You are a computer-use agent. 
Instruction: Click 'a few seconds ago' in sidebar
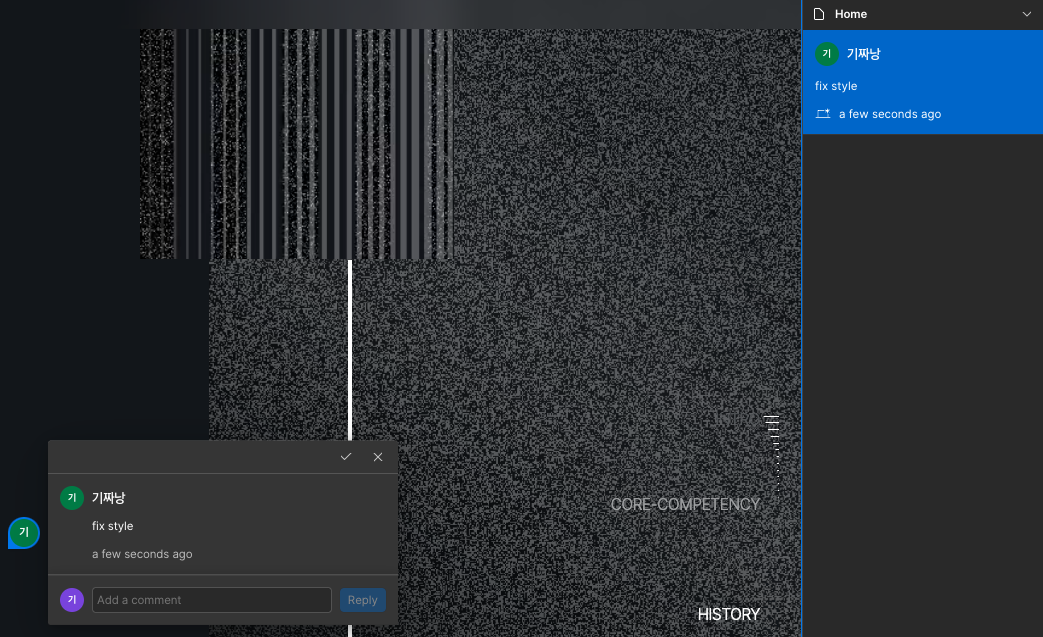[x=889, y=114]
